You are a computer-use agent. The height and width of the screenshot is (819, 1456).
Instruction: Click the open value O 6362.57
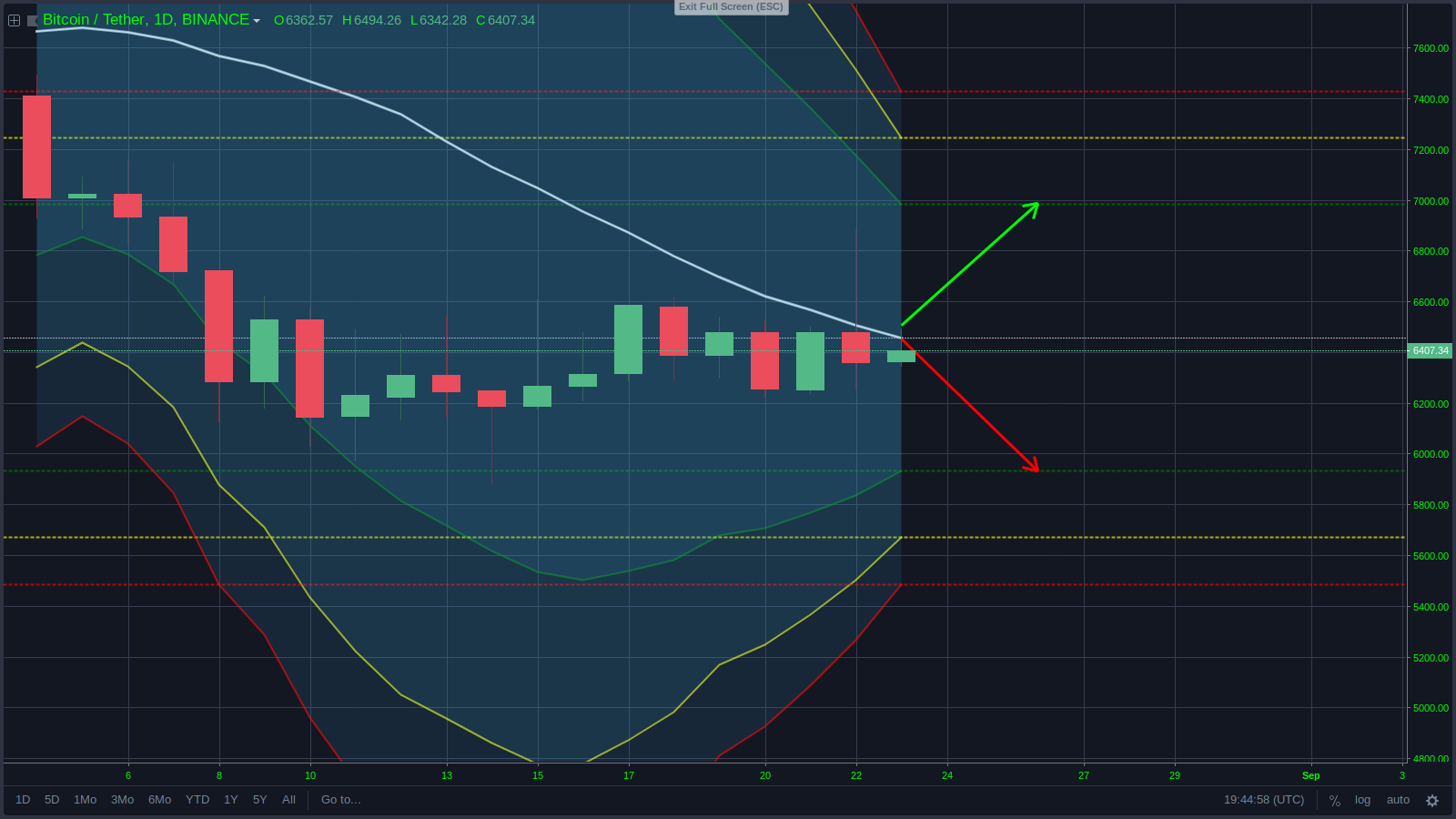(303, 20)
